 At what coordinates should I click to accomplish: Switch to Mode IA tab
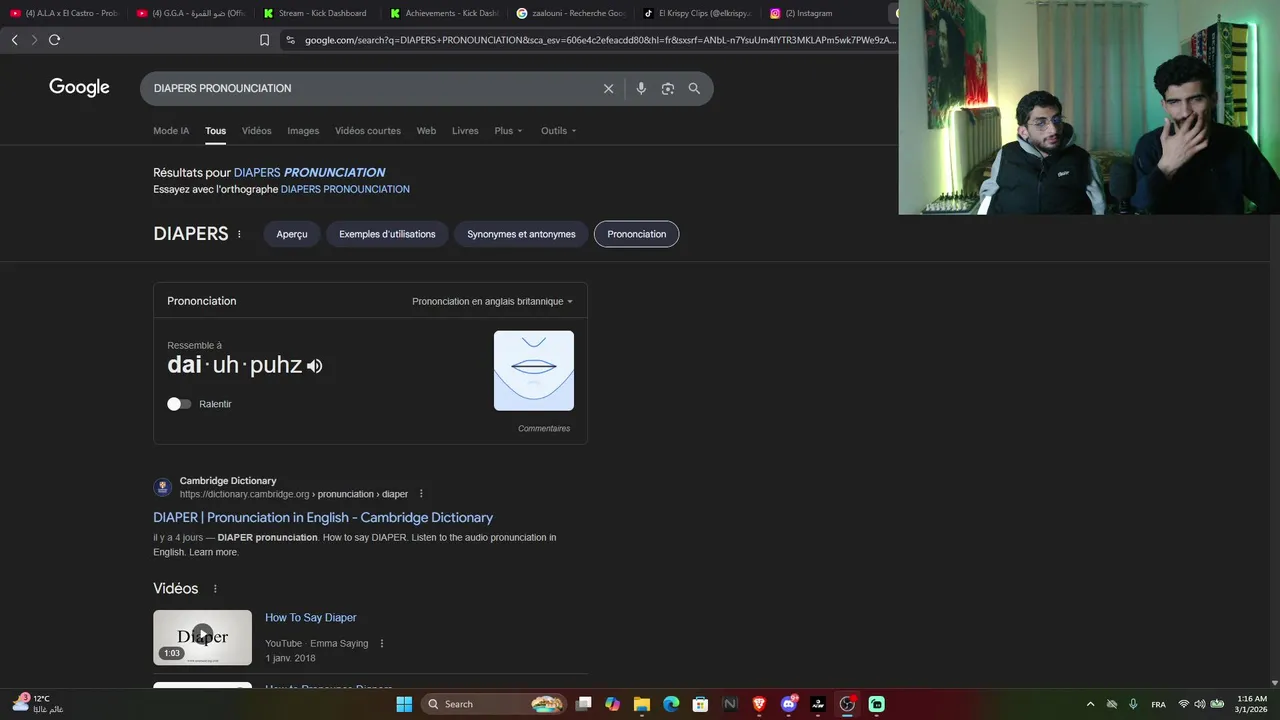click(171, 131)
